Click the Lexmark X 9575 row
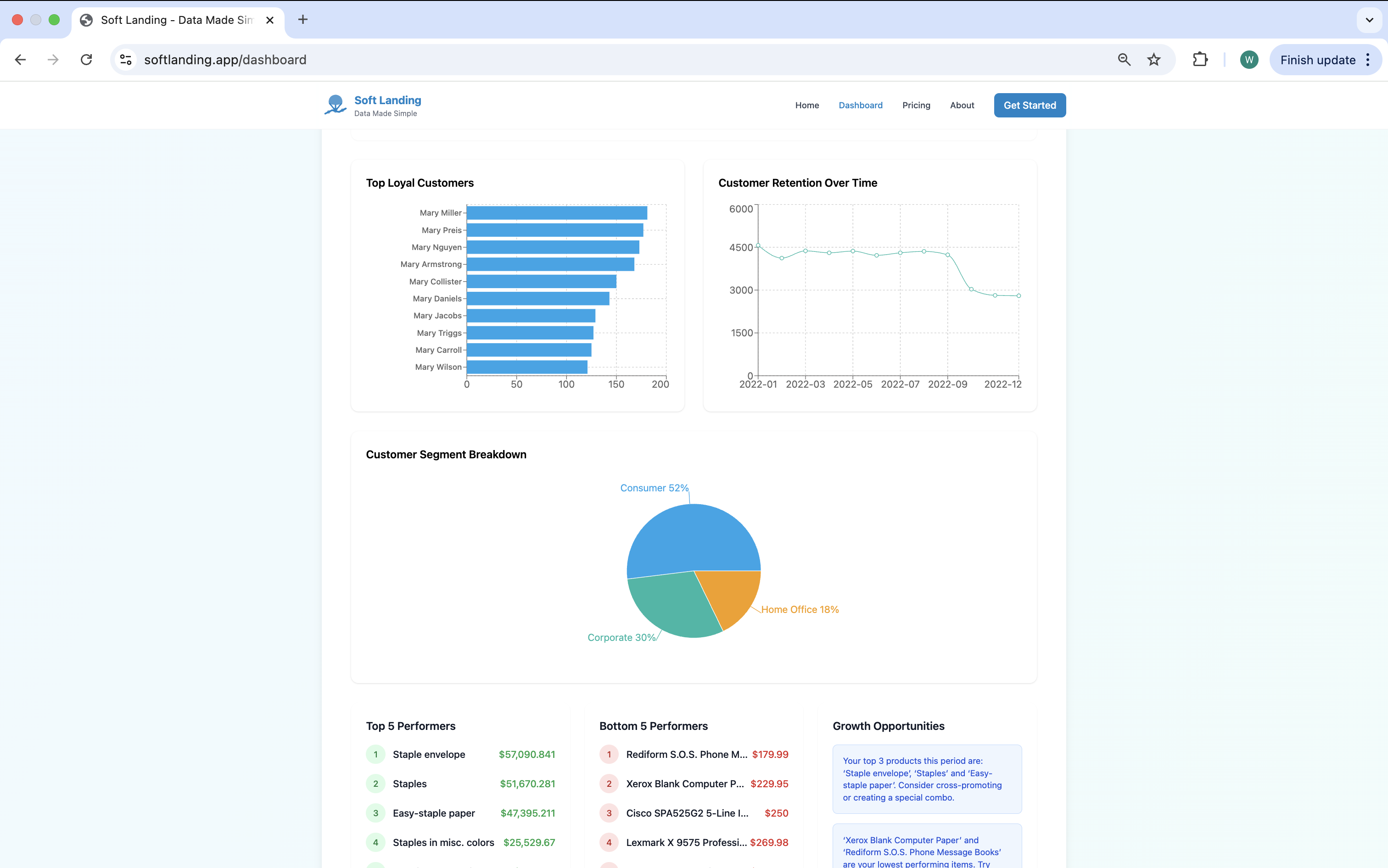 694,842
